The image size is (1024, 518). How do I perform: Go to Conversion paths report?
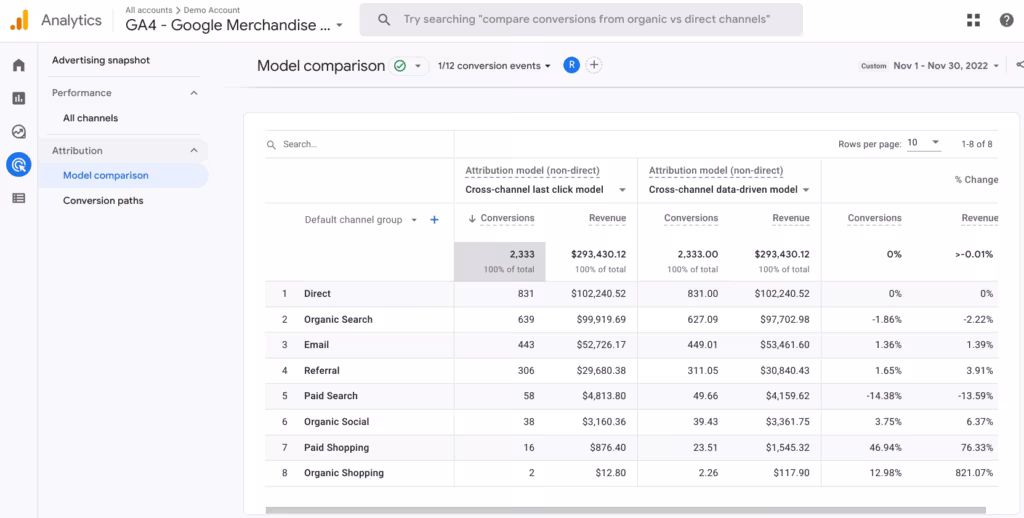pos(103,201)
